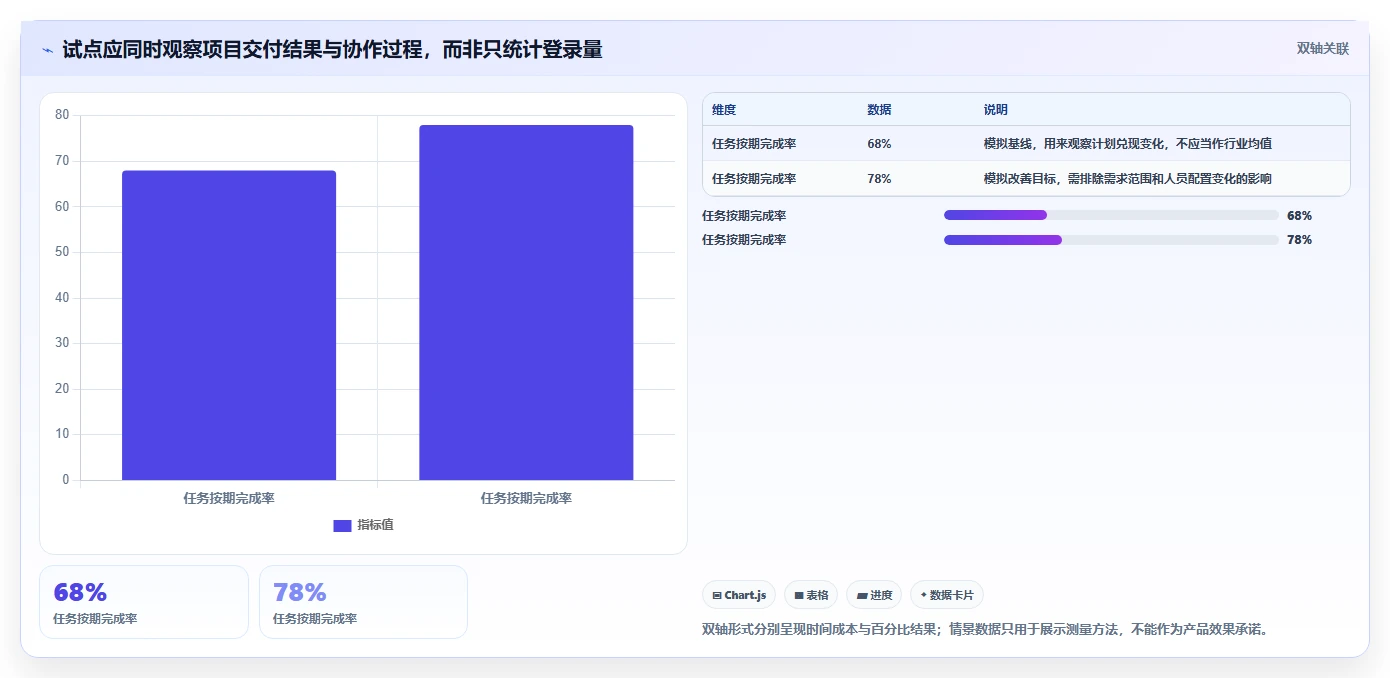Viewport: 1390px width, 678px height.
Task: Click the chart bar reaching 78
Action: tap(526, 302)
